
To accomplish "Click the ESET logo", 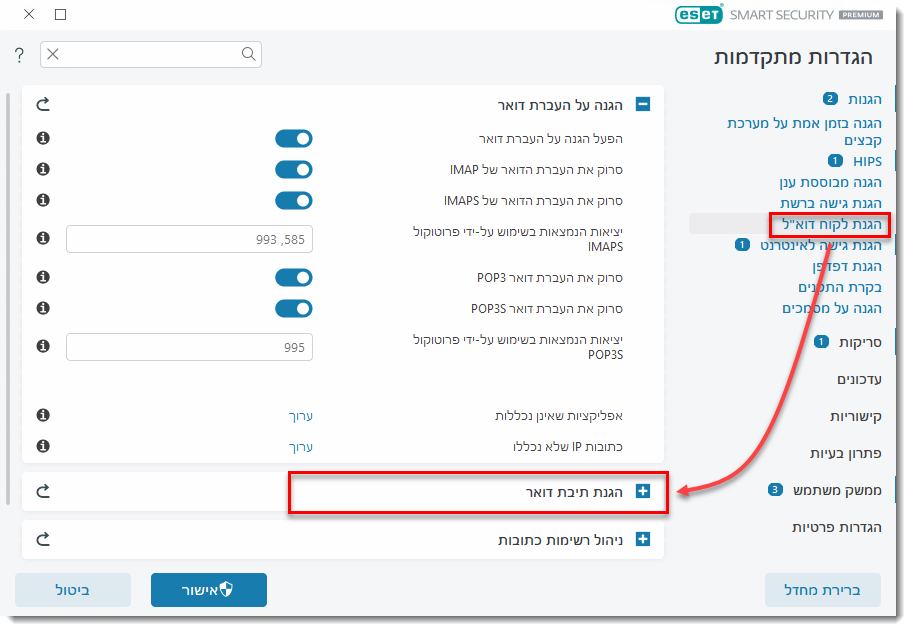I will [699, 15].
